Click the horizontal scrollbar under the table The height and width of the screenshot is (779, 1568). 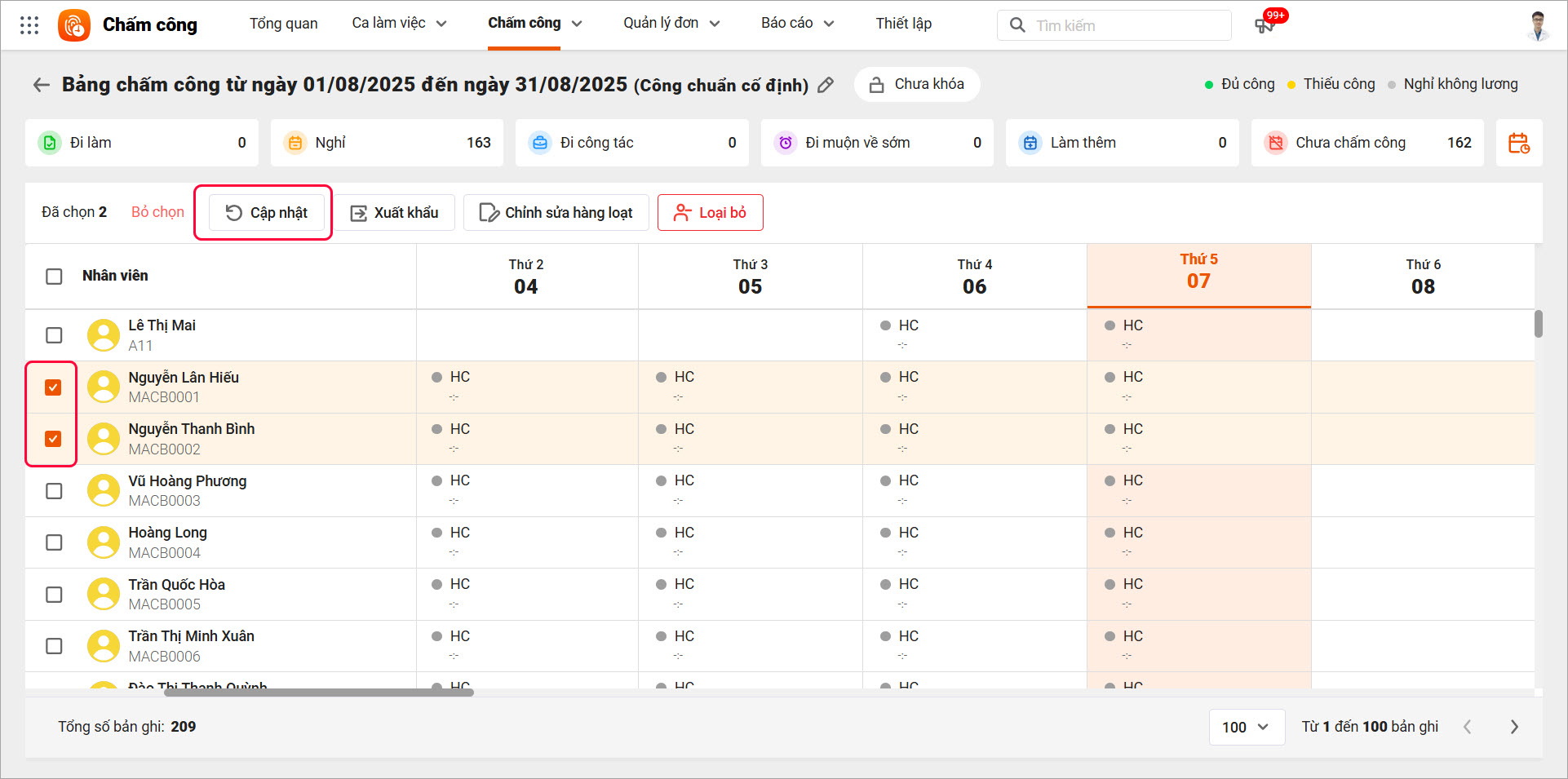click(318, 693)
